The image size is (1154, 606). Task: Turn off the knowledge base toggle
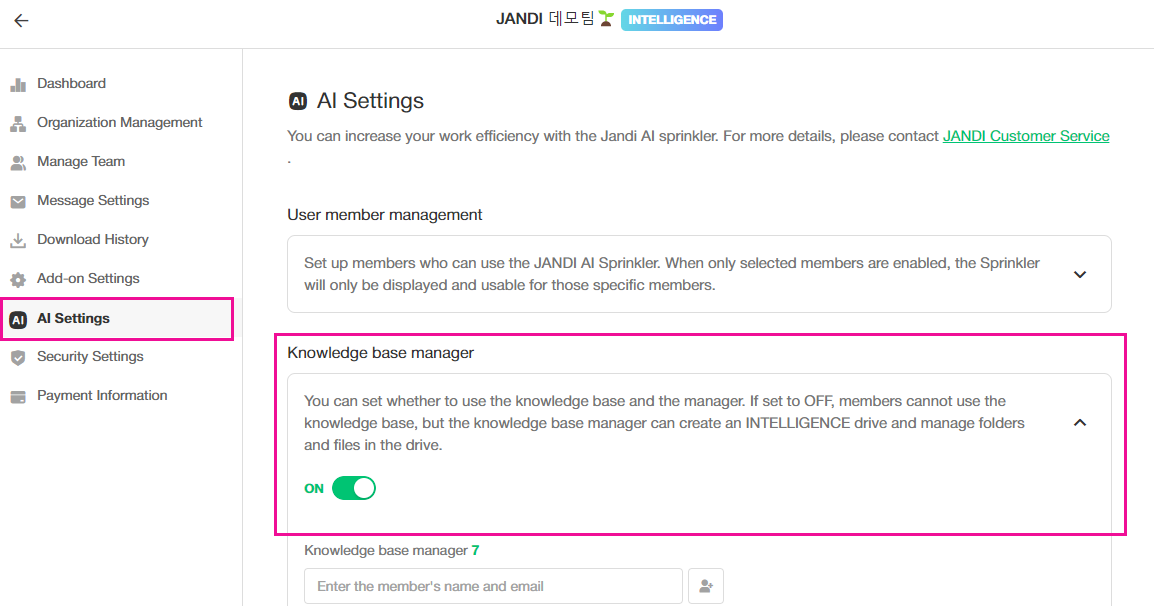pos(353,488)
